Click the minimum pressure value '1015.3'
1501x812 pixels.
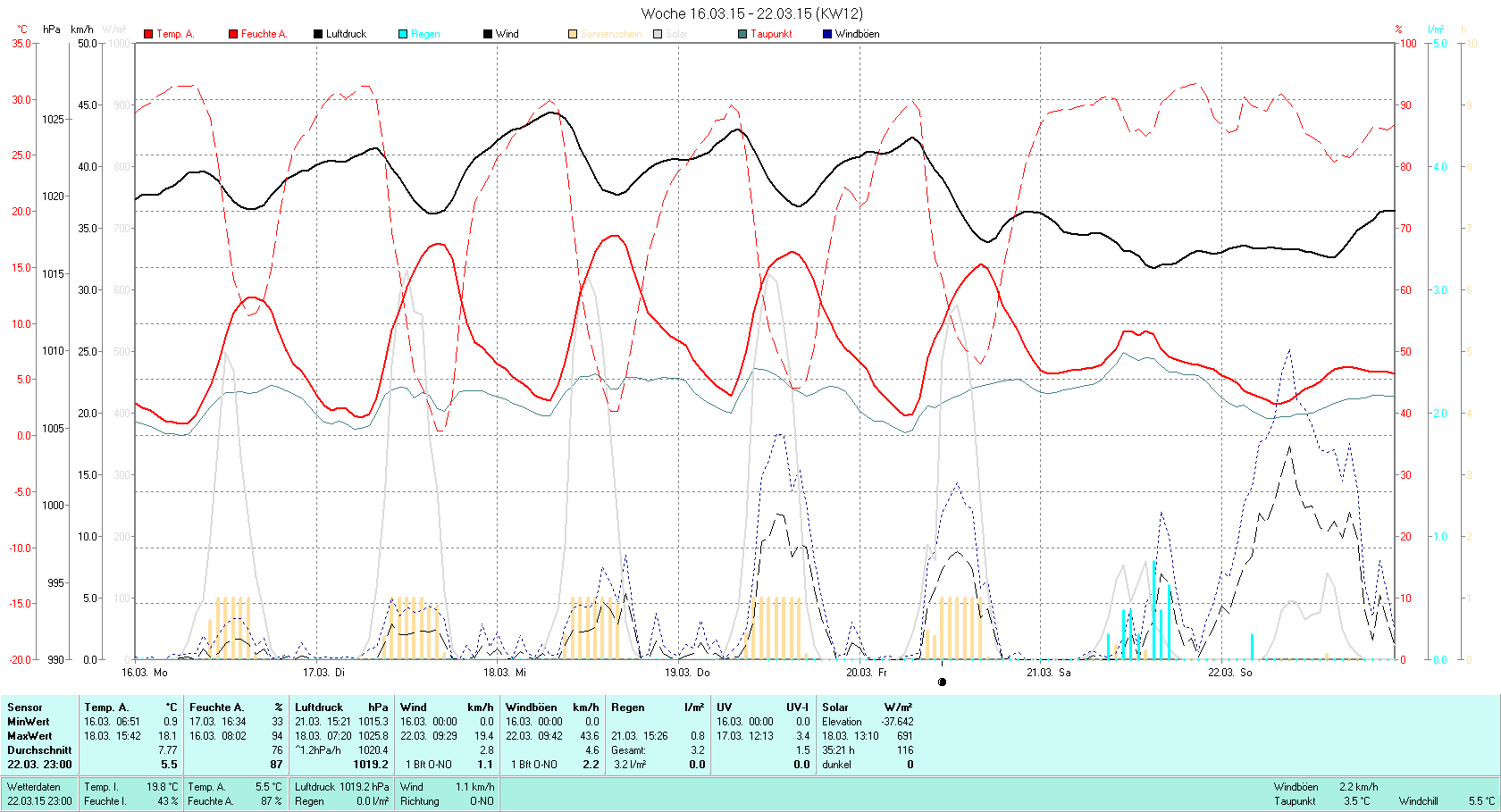point(373,722)
